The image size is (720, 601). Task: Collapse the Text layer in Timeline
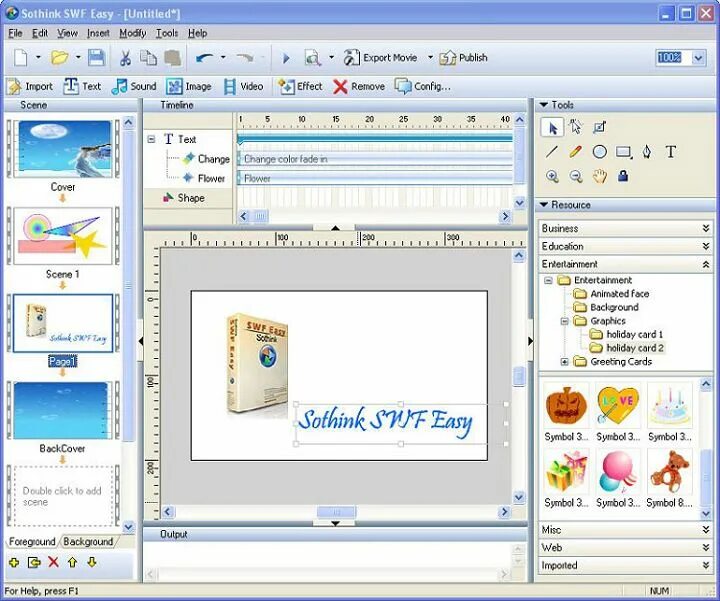[x=151, y=139]
